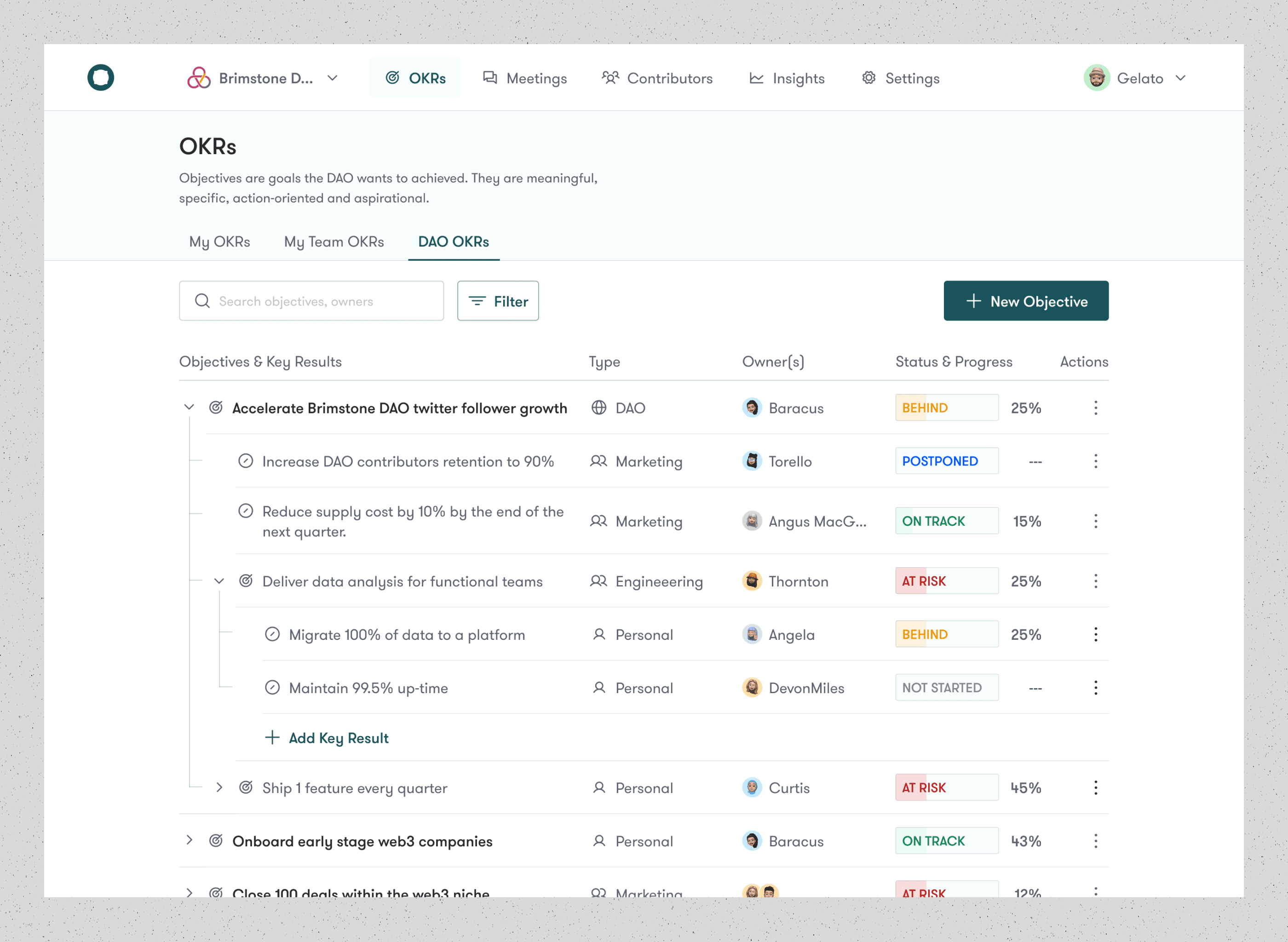The image size is (1288, 942).
Task: Click the New Objective button
Action: click(x=1025, y=301)
